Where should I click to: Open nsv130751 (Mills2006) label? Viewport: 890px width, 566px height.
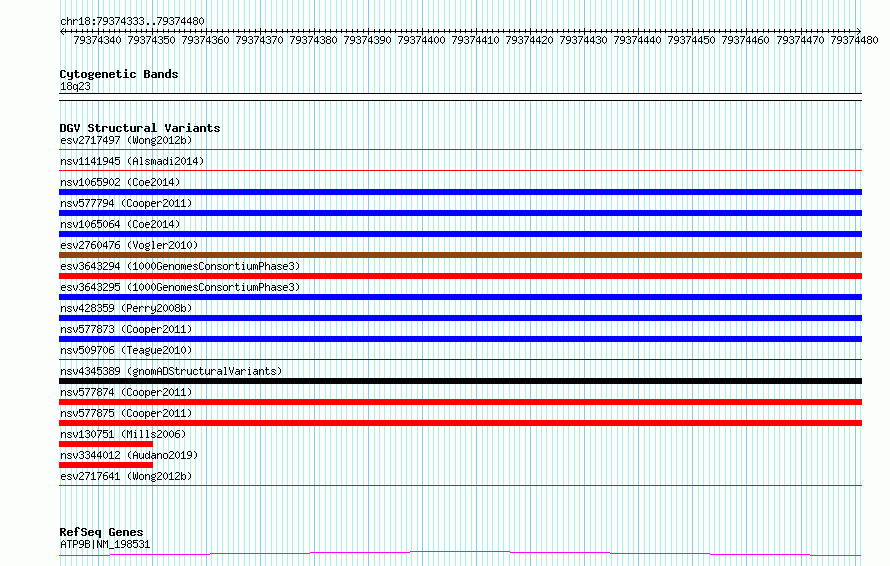[123, 434]
